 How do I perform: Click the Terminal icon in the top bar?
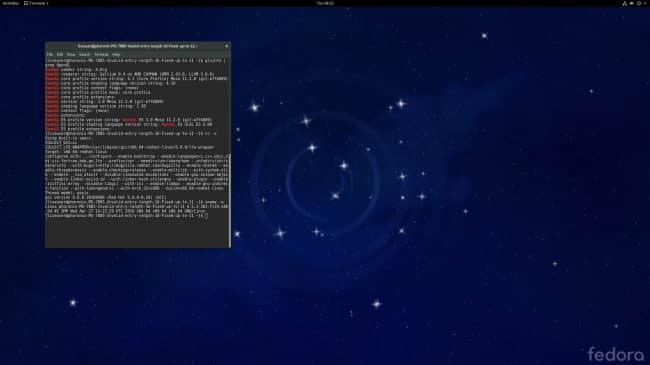(26, 3)
